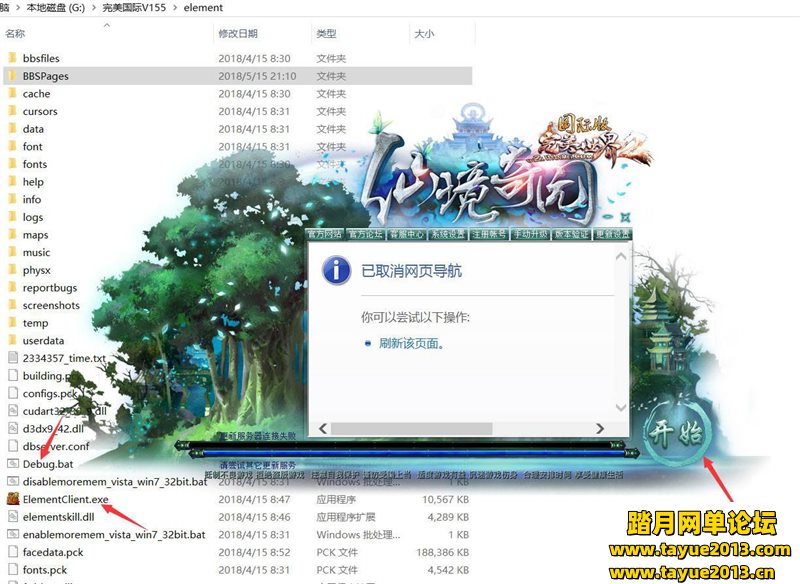
Task: Open 手动升级 in the launcher menu
Action: (530, 234)
